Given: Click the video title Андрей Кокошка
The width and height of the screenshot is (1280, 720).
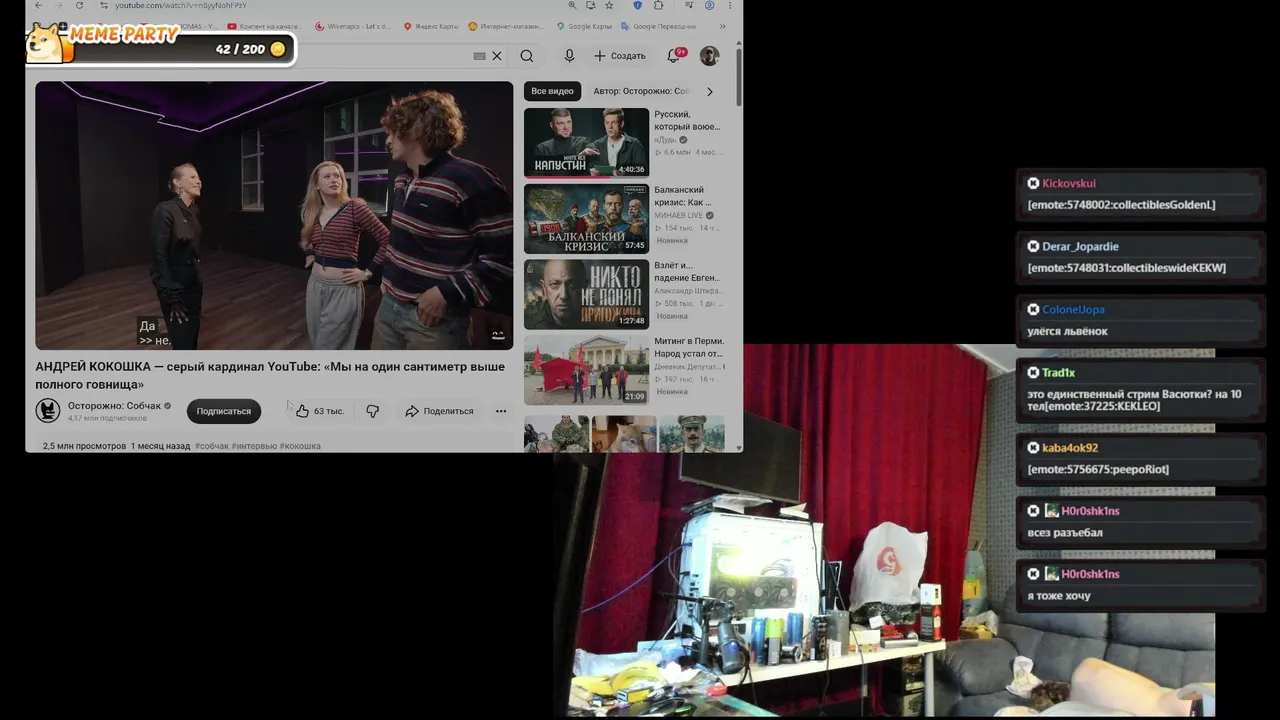Looking at the screenshot, I should click(x=270, y=375).
